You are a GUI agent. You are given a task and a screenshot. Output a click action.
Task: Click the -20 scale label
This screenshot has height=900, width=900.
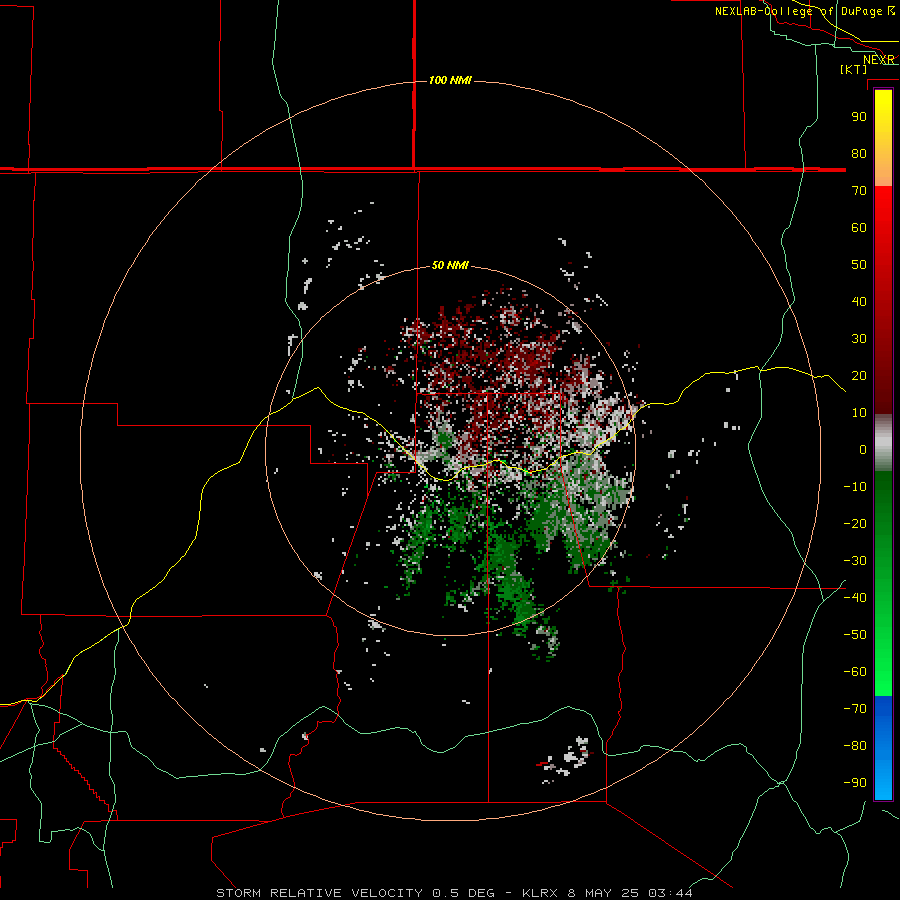coord(855,523)
